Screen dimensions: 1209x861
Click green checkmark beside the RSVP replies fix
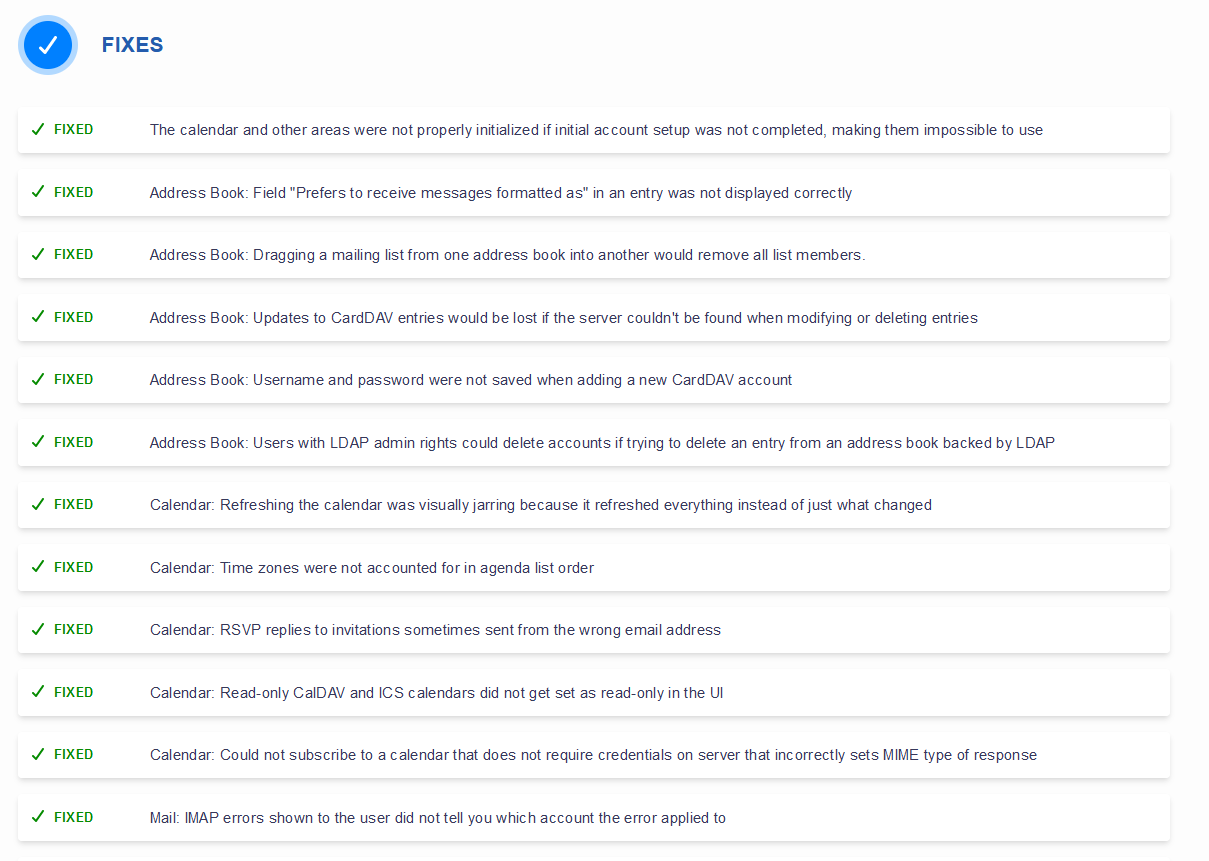(x=38, y=630)
